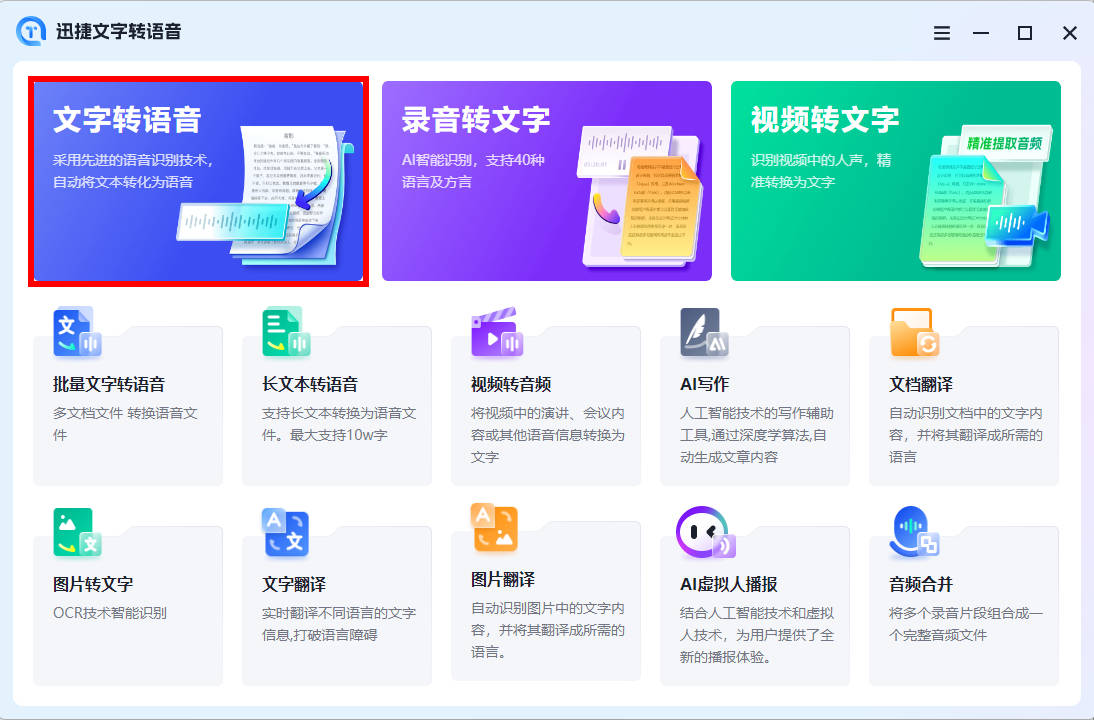
Task: Click the 长文本转语音 icon
Action: tap(286, 333)
